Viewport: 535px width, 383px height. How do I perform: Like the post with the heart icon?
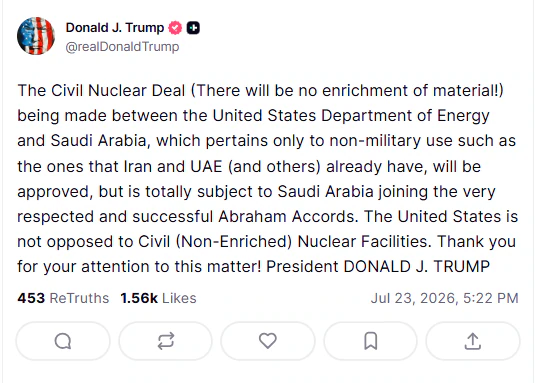pyautogui.click(x=268, y=341)
